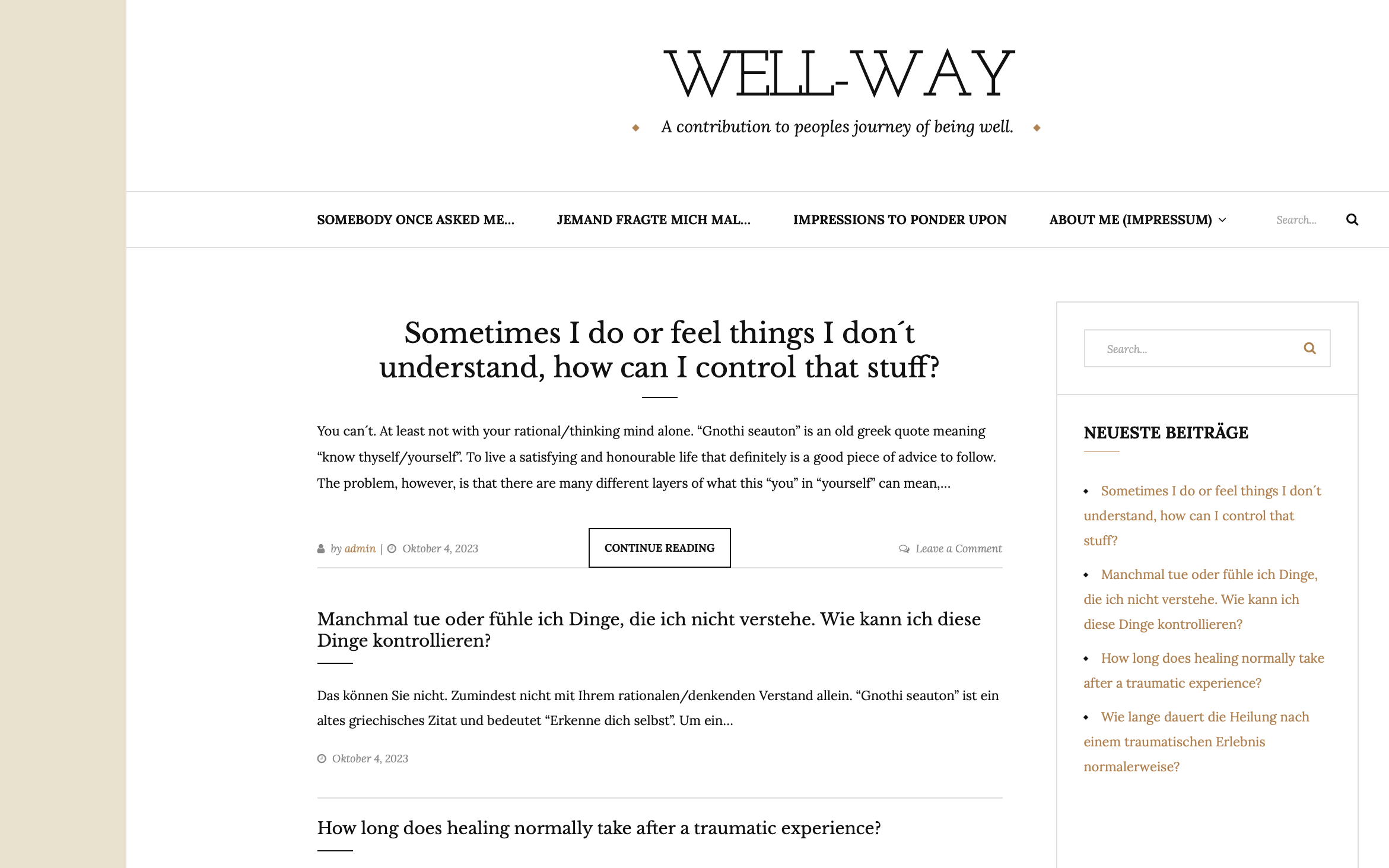This screenshot has width=1389, height=868.
Task: Click the Leave a Comment link
Action: tap(958, 549)
